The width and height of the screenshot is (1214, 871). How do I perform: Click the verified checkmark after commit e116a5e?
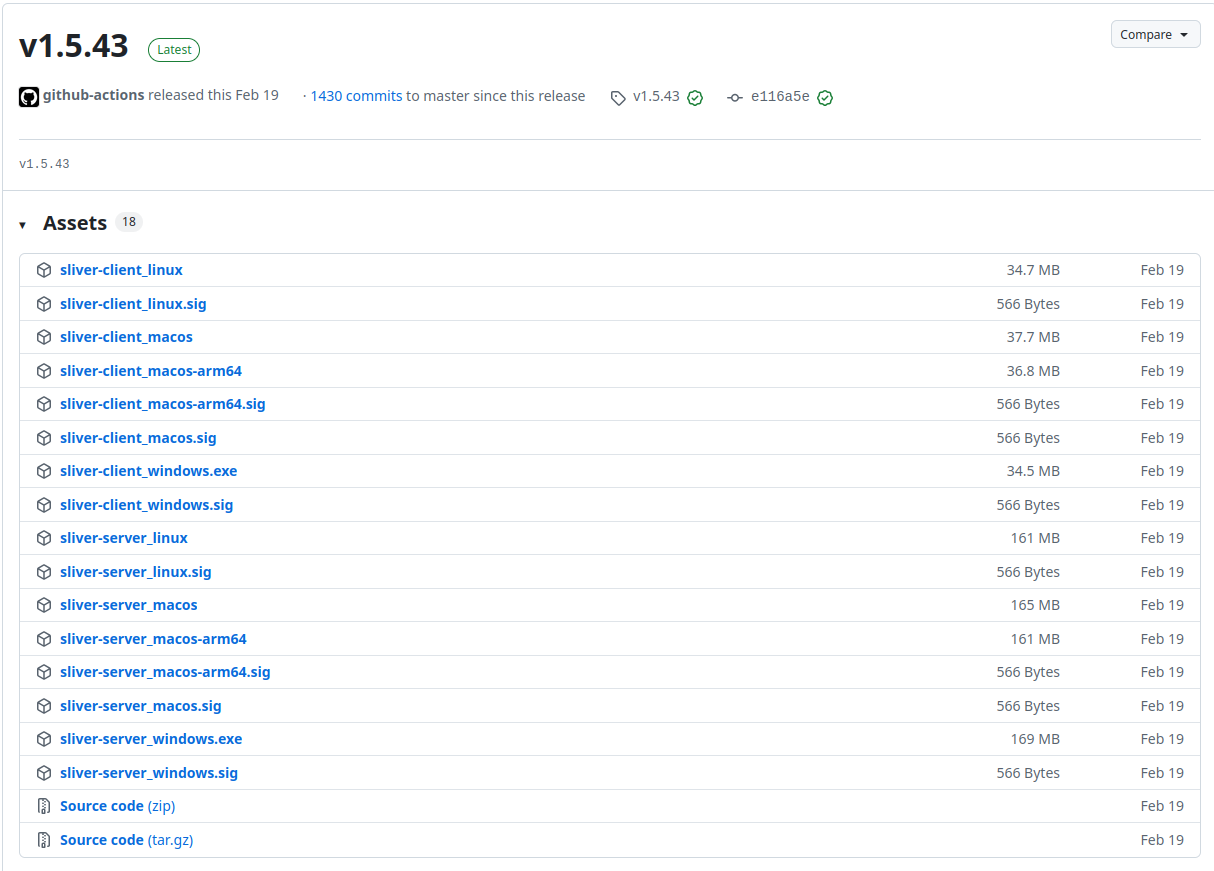click(825, 97)
